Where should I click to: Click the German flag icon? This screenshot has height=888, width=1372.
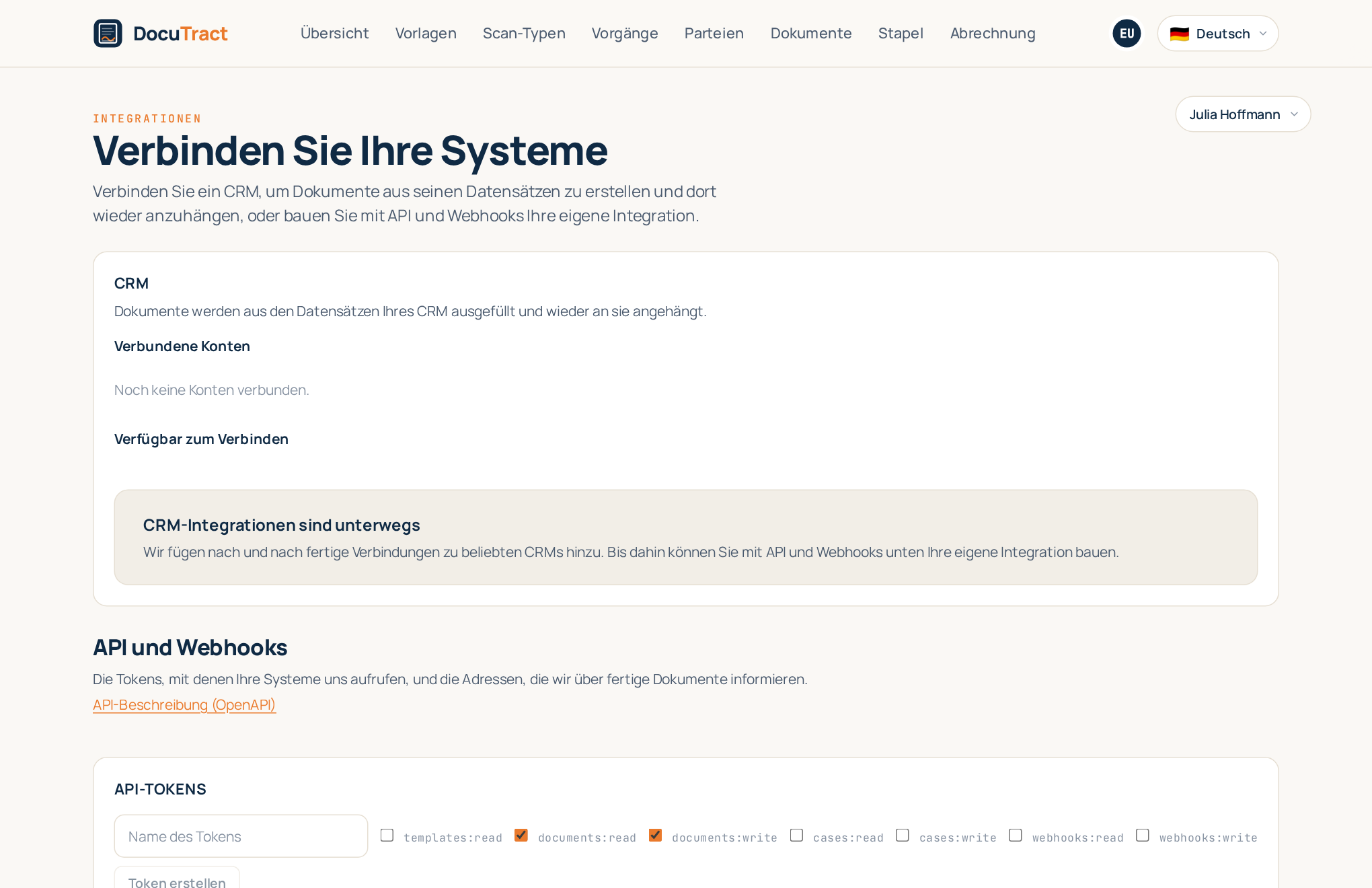click(x=1179, y=34)
